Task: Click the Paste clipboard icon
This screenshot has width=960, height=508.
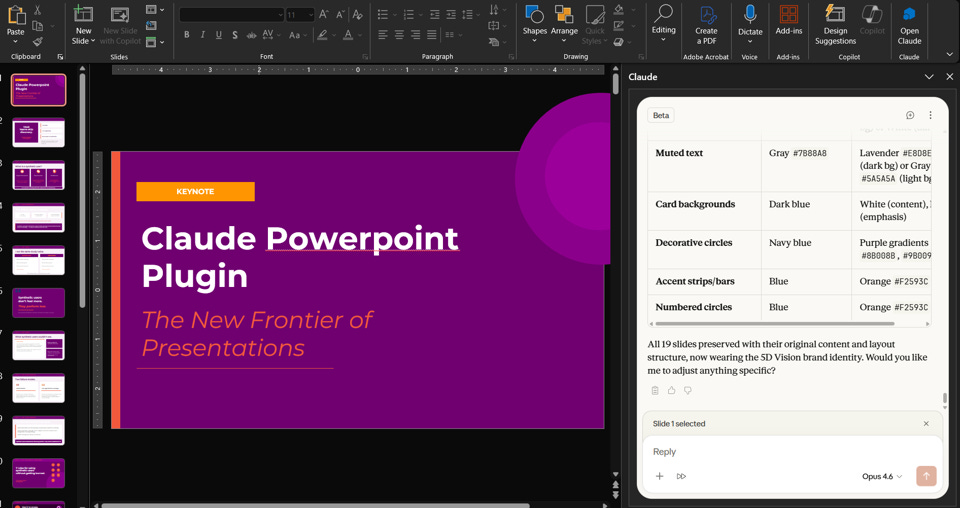Action: (x=16, y=15)
